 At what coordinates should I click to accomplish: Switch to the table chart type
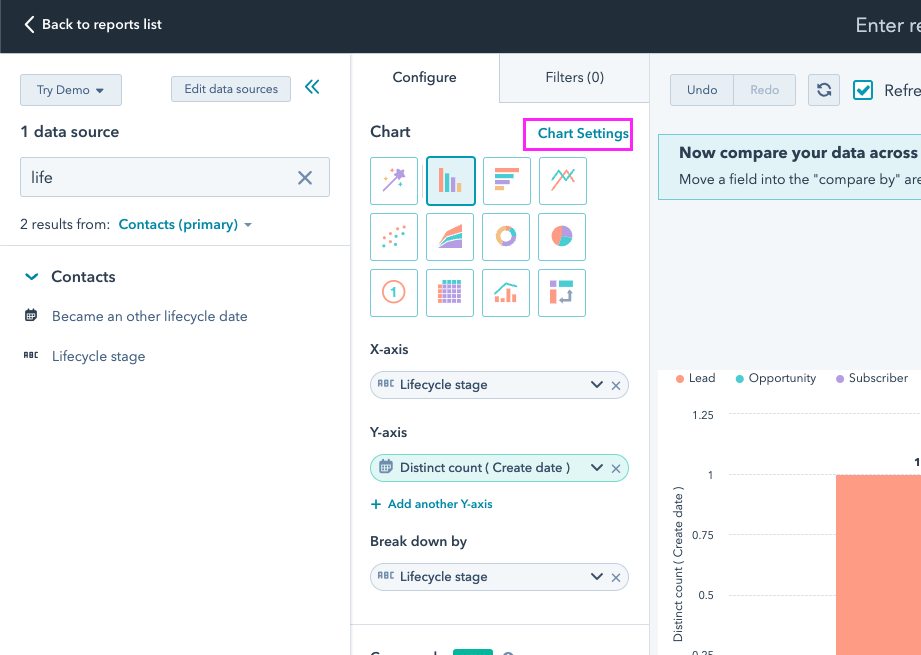(449, 292)
